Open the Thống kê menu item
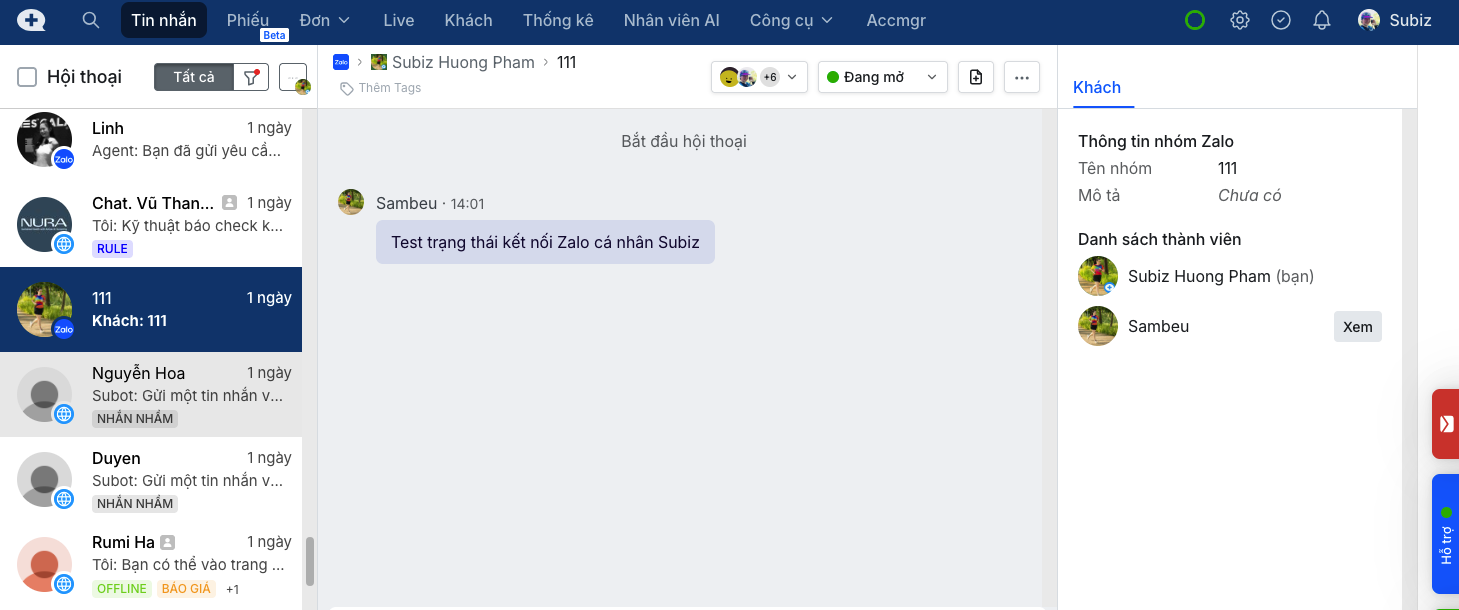 [558, 20]
